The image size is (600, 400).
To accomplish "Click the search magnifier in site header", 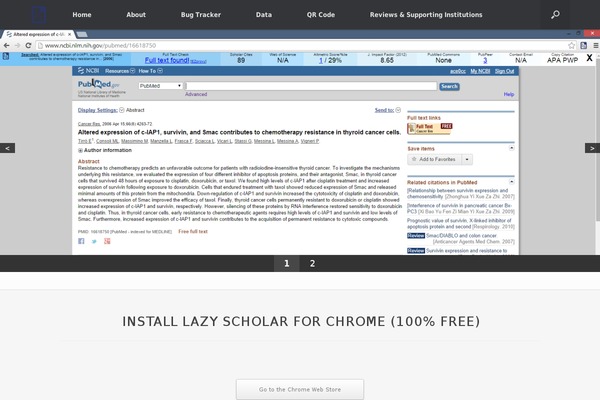I will pos(555,15).
